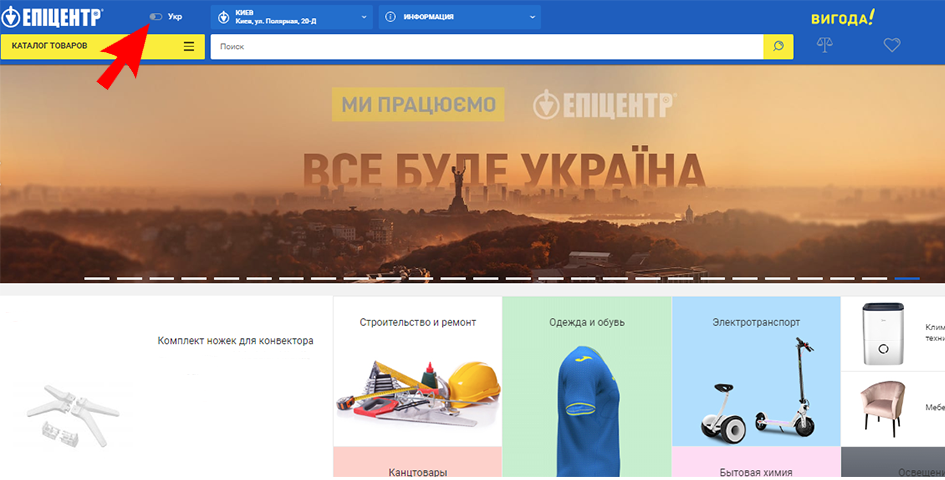Open the Электротранспорт category
The height and width of the screenshot is (480, 945).
[x=755, y=371]
